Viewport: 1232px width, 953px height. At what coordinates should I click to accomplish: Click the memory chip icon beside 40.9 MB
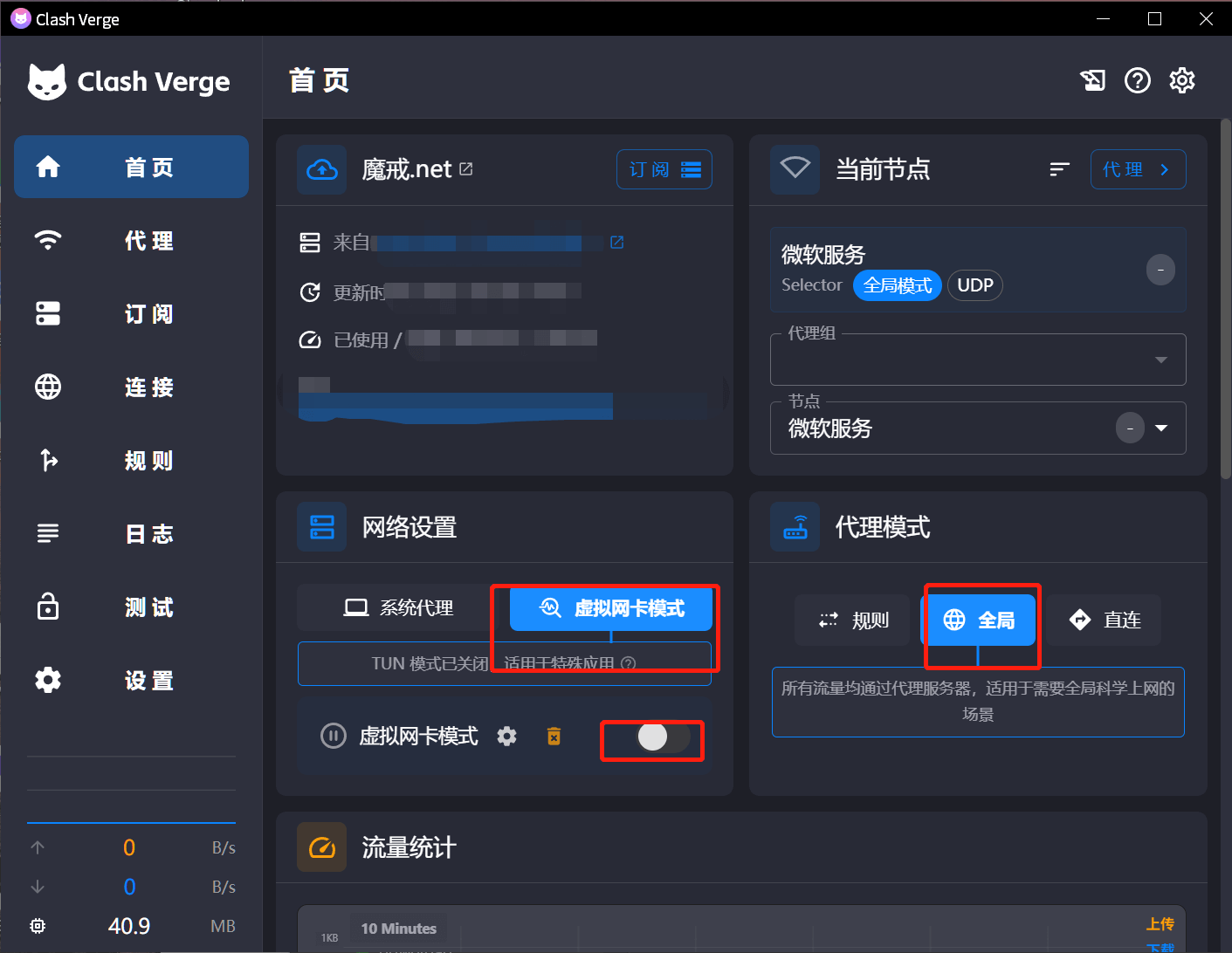(x=38, y=926)
